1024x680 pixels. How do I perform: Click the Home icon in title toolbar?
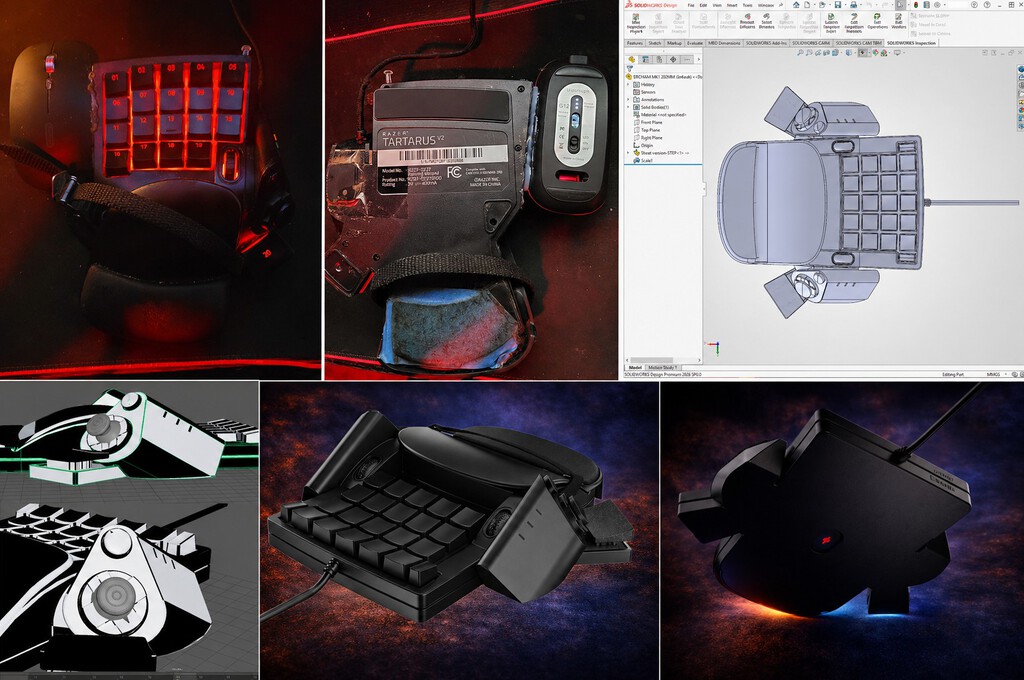pos(796,5)
